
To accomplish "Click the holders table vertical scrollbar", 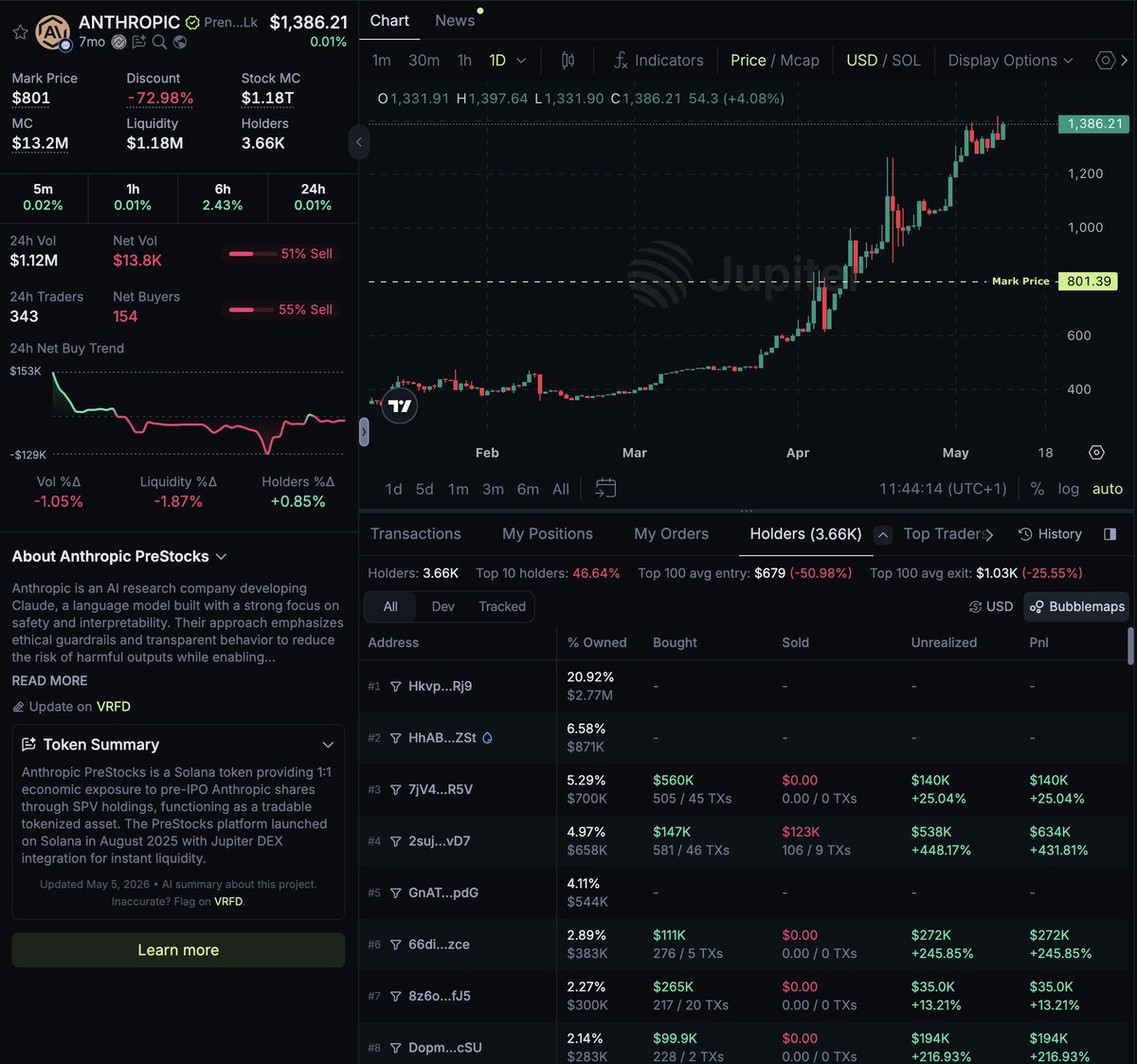I will coord(1130,646).
